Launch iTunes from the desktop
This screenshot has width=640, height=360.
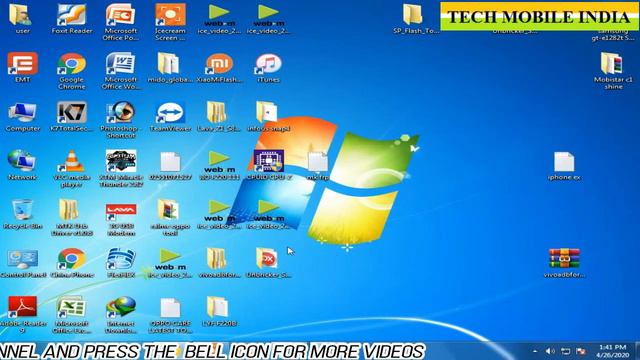pyautogui.click(x=268, y=64)
